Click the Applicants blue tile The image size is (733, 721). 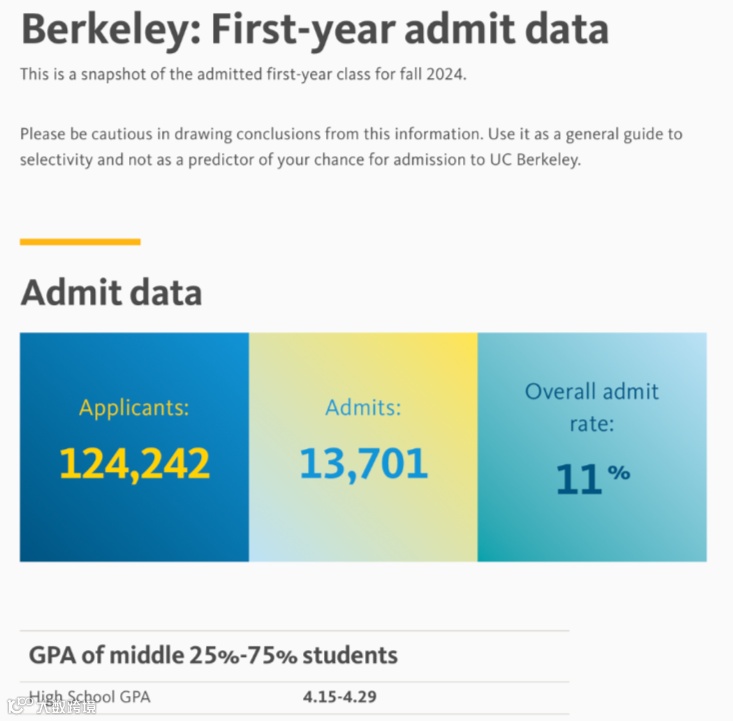coord(134,520)
